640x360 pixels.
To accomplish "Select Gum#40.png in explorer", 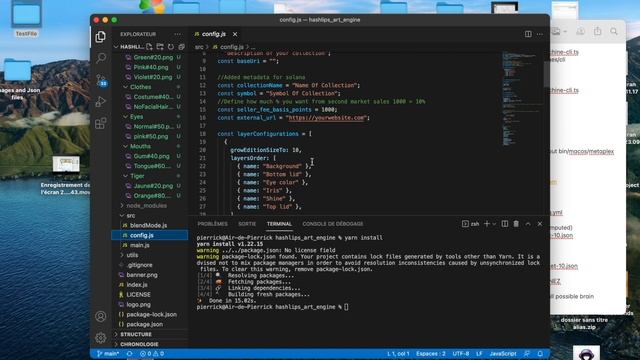I will [151, 156].
